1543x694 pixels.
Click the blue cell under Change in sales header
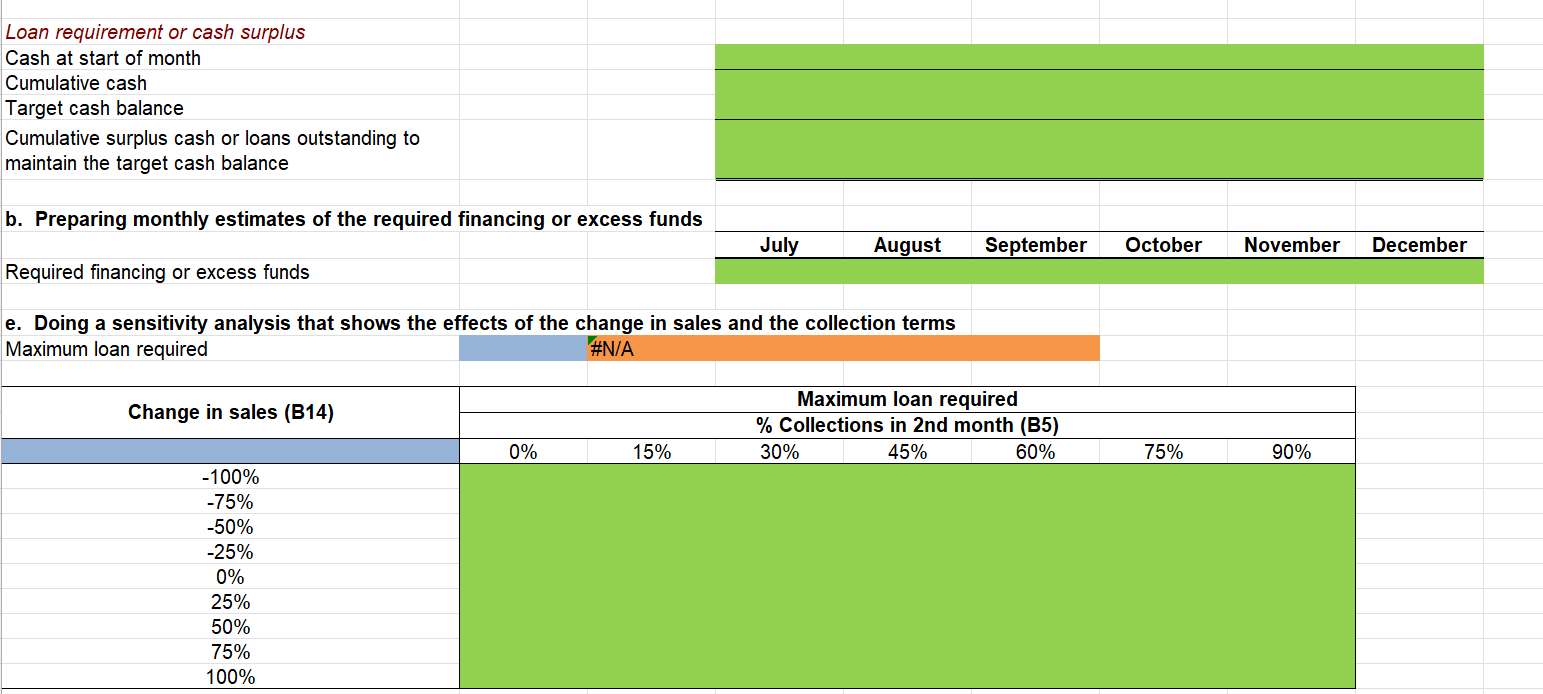[x=230, y=452]
